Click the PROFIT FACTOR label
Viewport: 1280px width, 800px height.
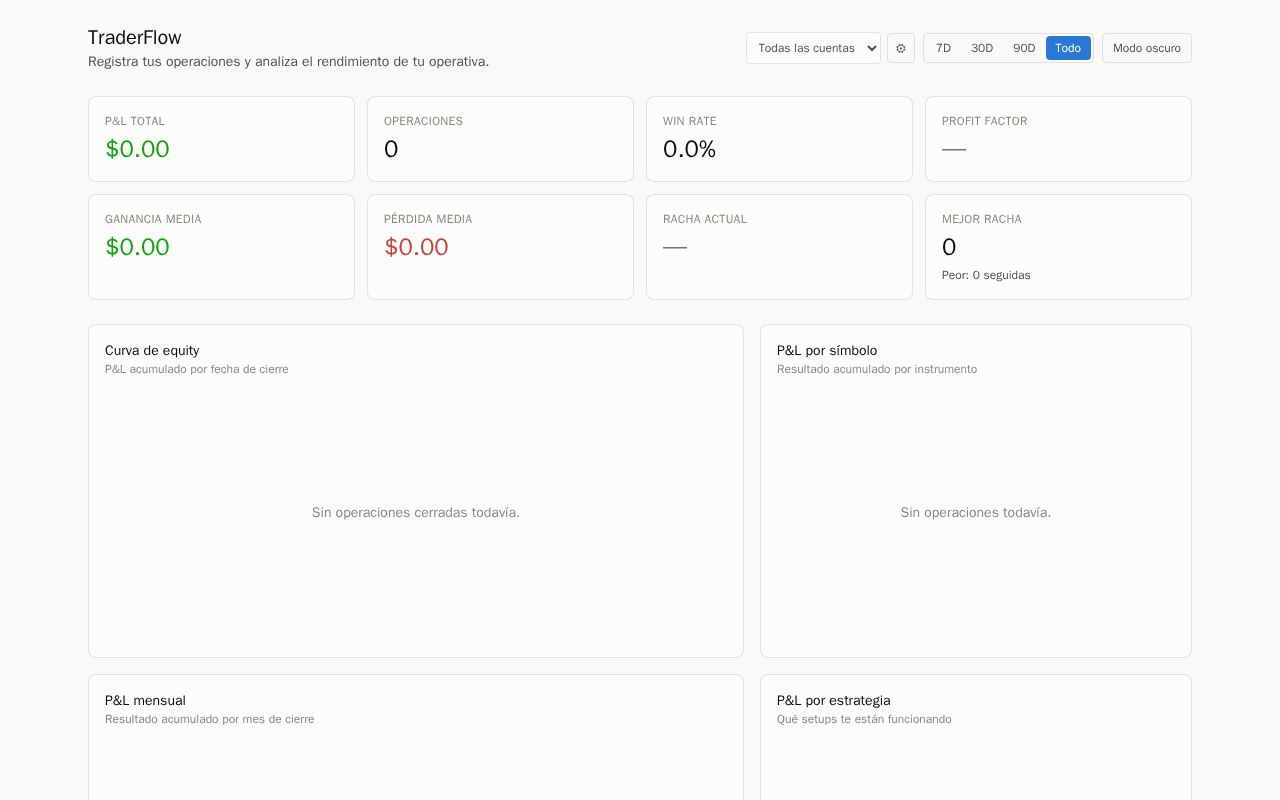(x=984, y=121)
